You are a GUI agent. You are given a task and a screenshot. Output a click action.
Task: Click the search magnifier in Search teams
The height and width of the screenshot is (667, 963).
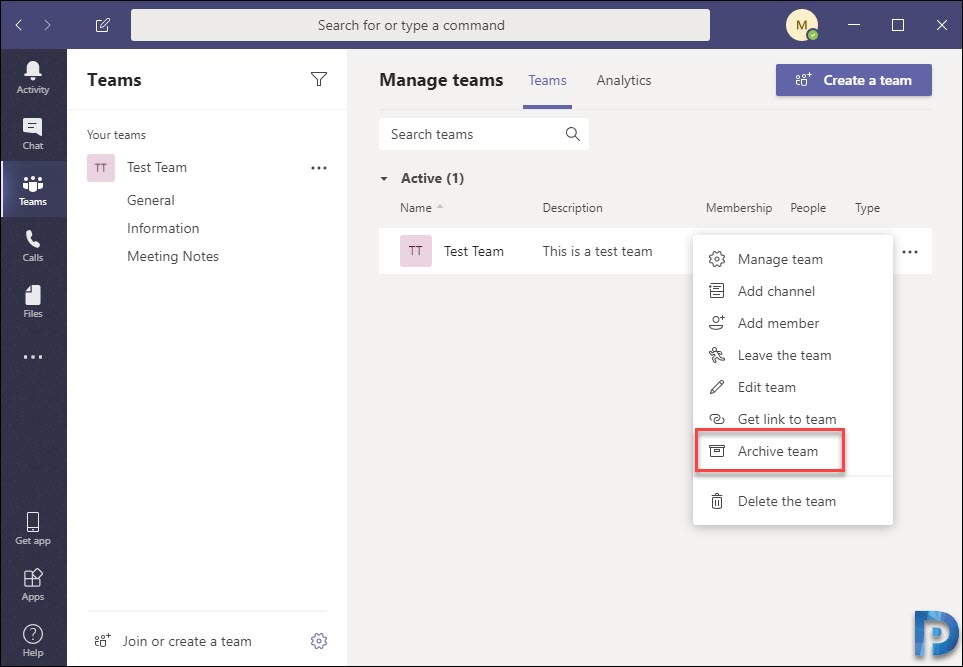tap(572, 134)
